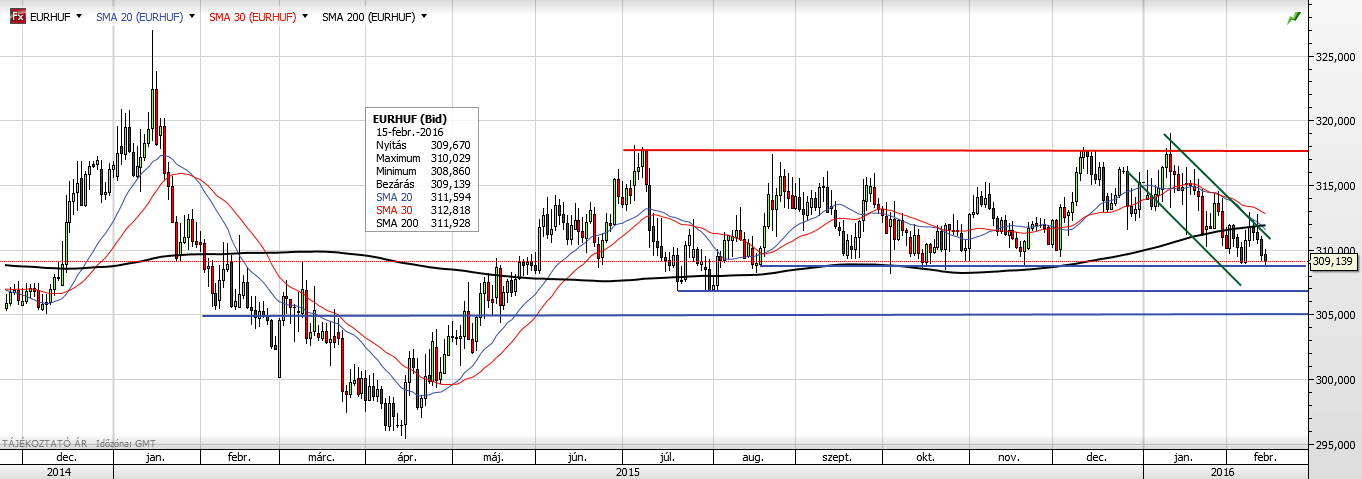Click the Időzóna: GMT label
Screen dimensions: 1362x479
(x=128, y=442)
